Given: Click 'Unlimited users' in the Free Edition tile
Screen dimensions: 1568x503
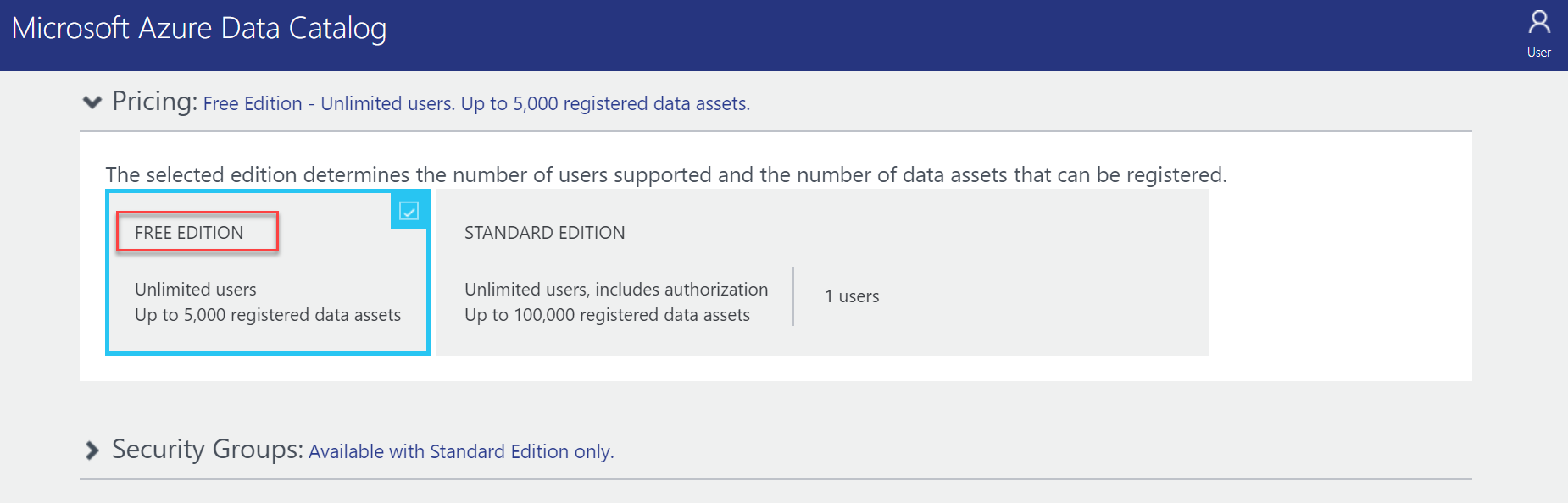Looking at the screenshot, I should click(x=195, y=290).
